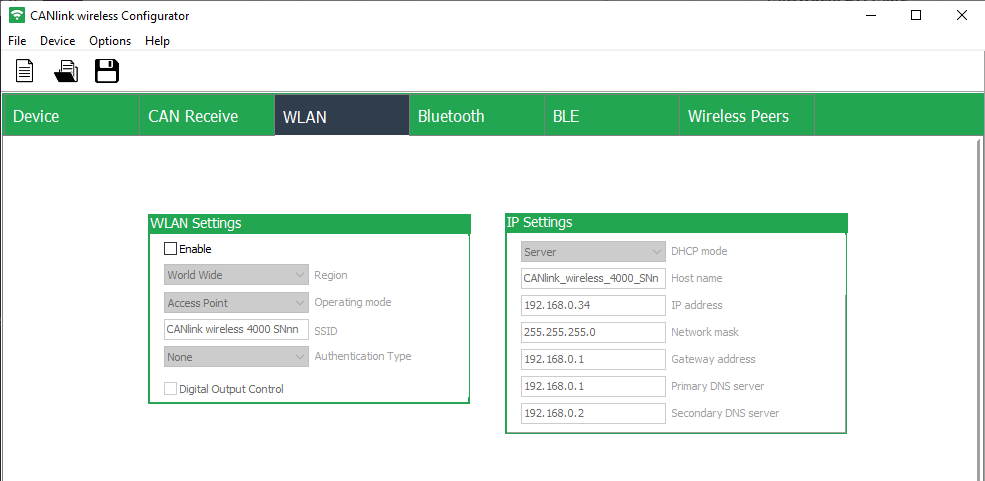Click the SSID input field
Viewport: 985px width, 481px height.
pos(236,330)
